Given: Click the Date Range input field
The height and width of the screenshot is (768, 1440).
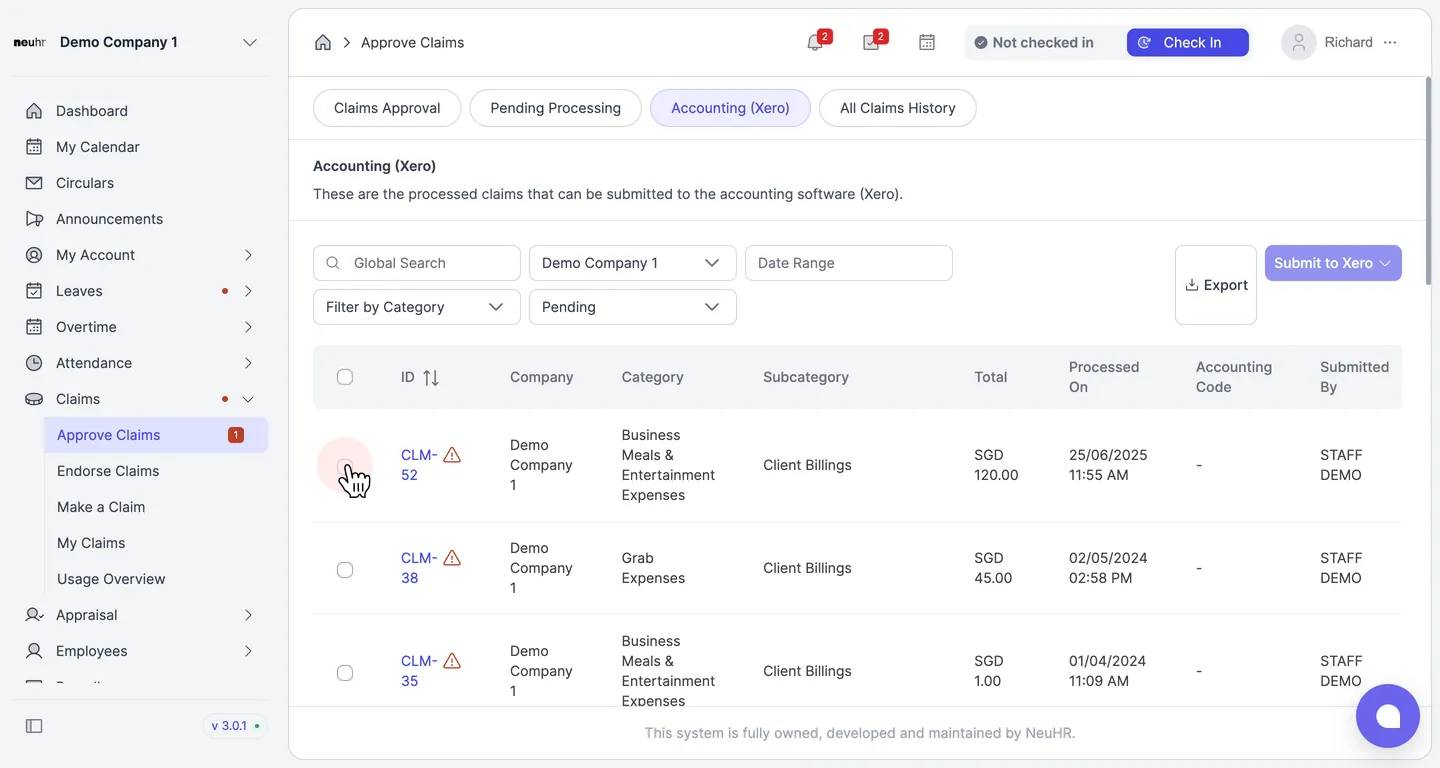Looking at the screenshot, I should click(x=849, y=263).
